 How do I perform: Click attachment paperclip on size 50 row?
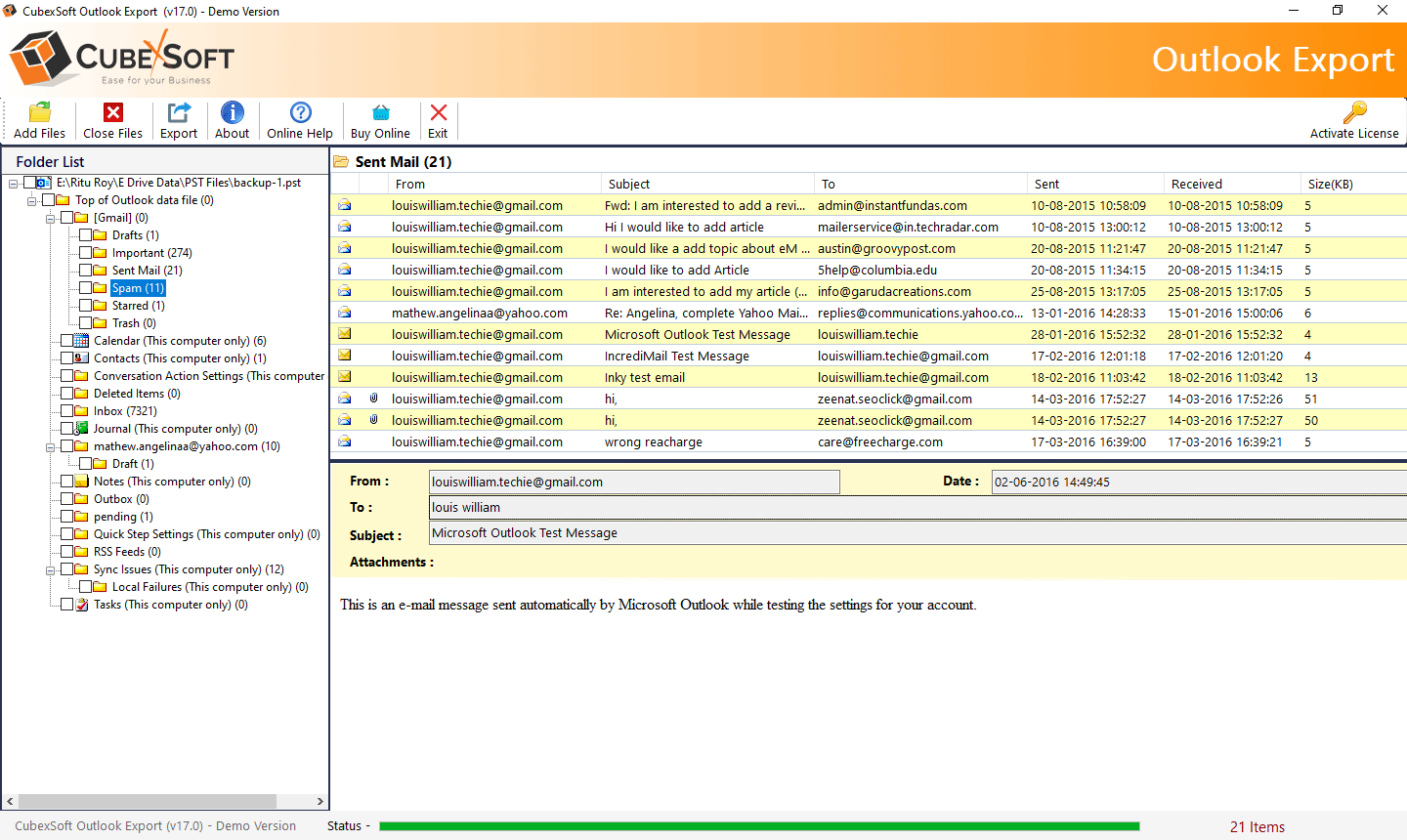click(373, 420)
